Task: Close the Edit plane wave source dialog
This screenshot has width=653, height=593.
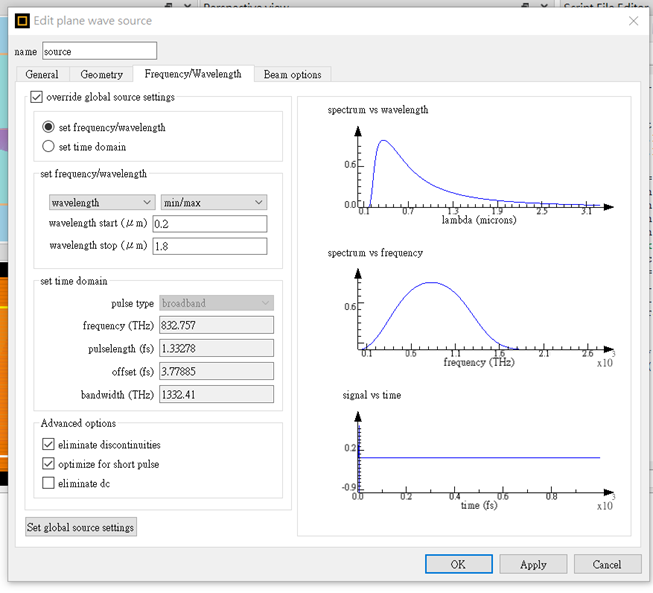Action: [633, 21]
